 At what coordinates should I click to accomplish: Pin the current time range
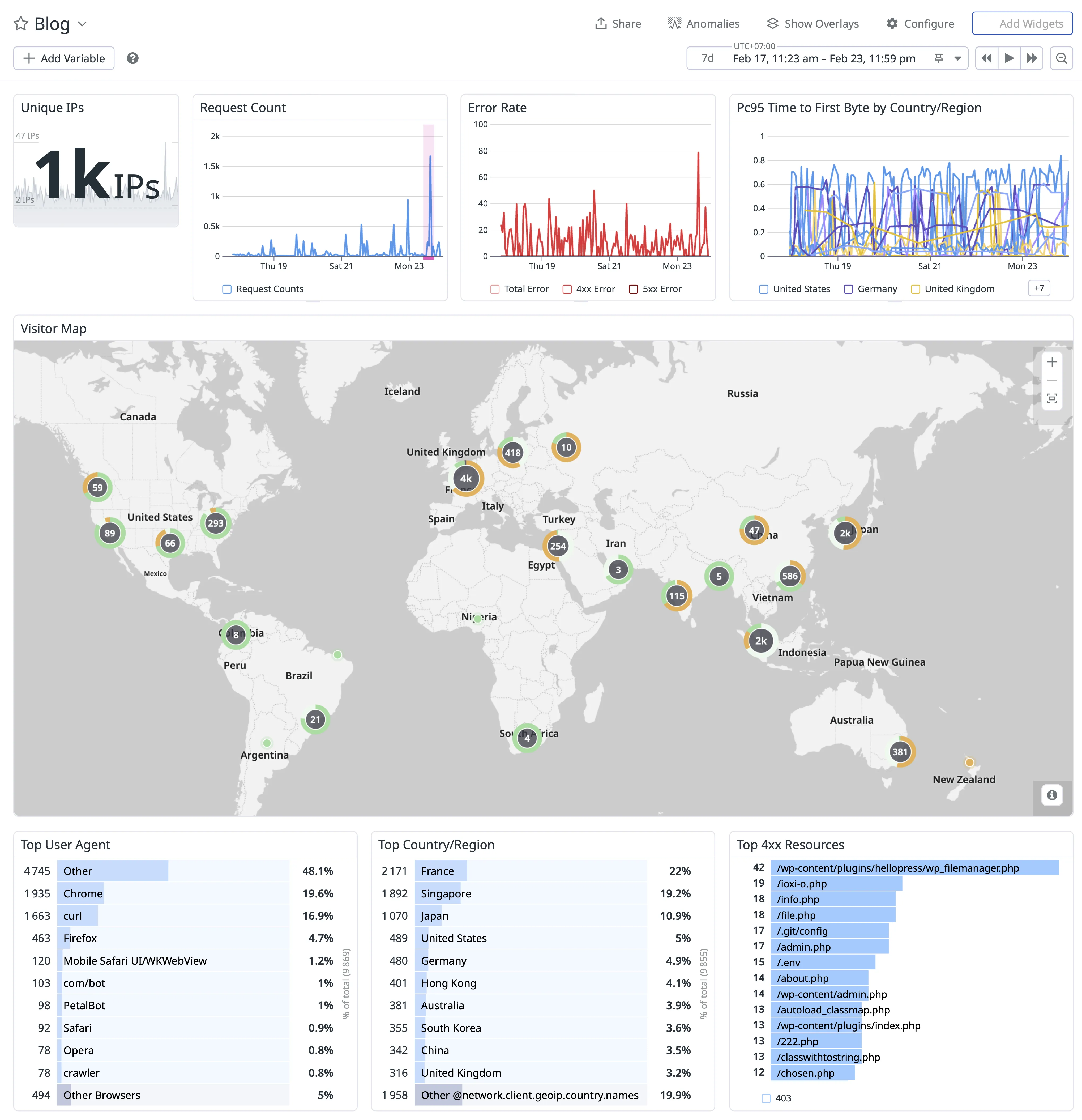(939, 58)
